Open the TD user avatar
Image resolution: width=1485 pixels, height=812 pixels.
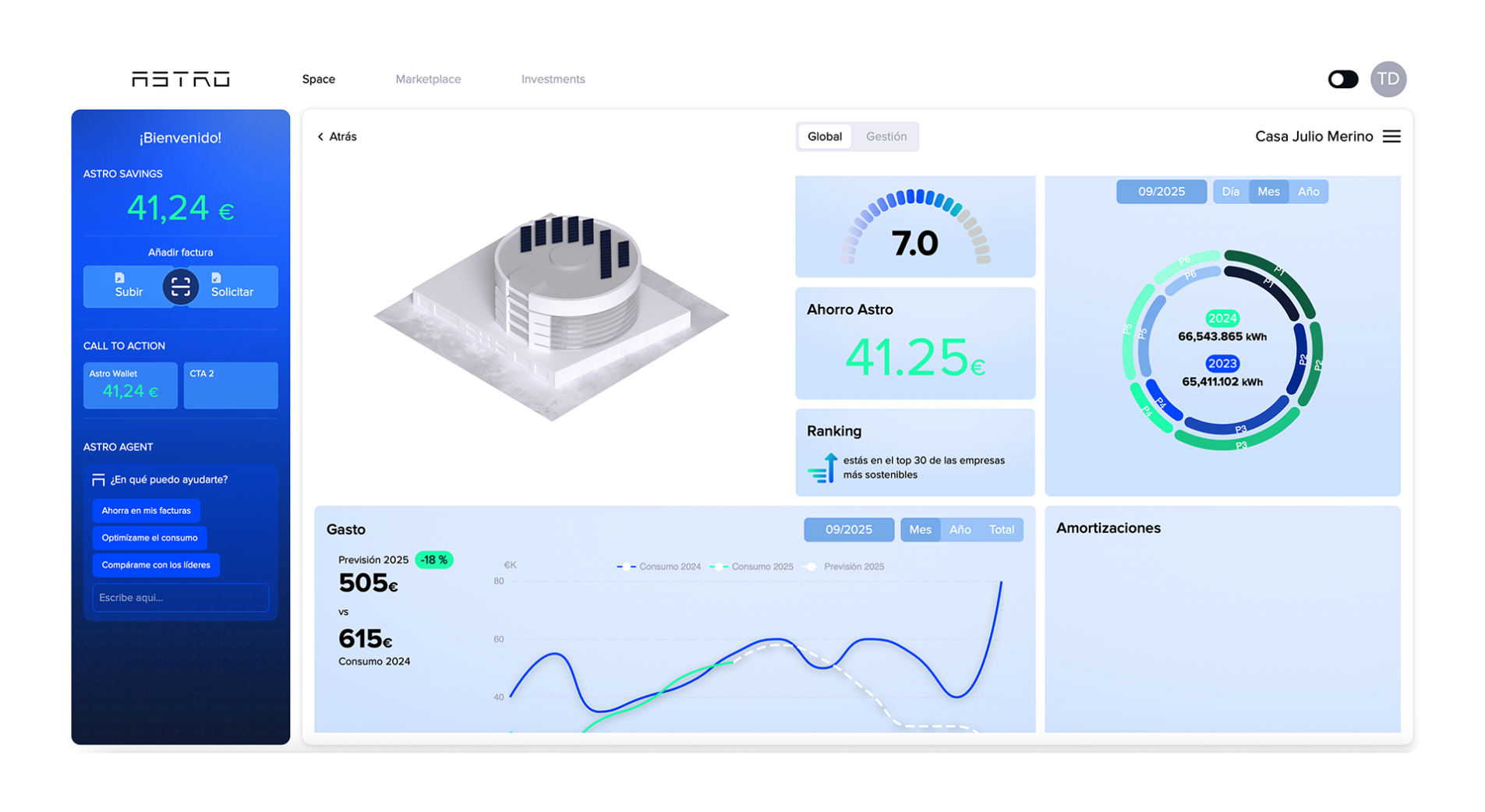pos(1388,79)
